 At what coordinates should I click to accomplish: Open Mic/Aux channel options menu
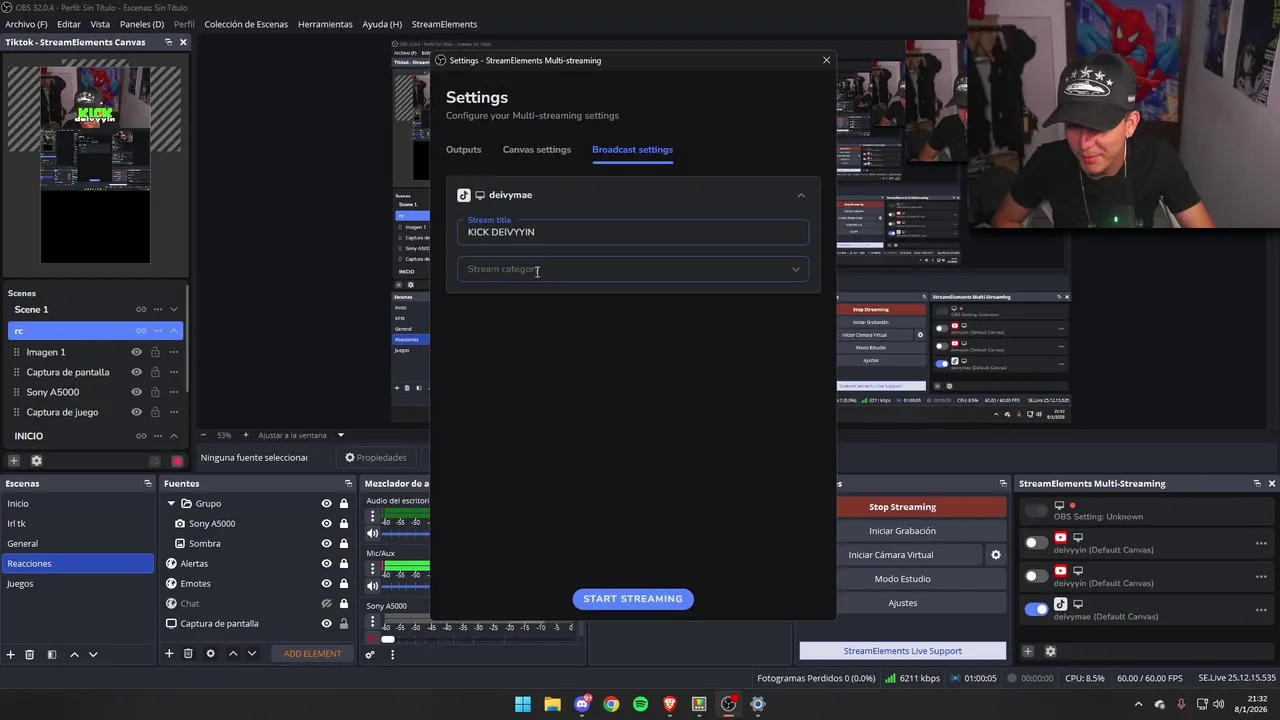(373, 569)
